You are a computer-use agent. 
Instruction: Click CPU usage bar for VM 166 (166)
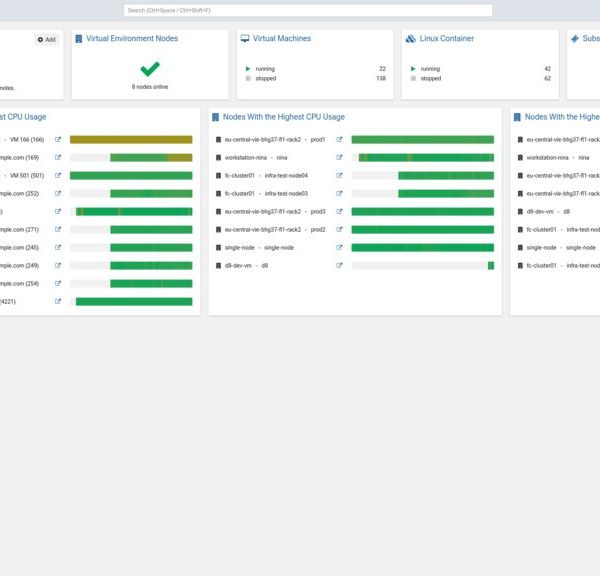131,140
